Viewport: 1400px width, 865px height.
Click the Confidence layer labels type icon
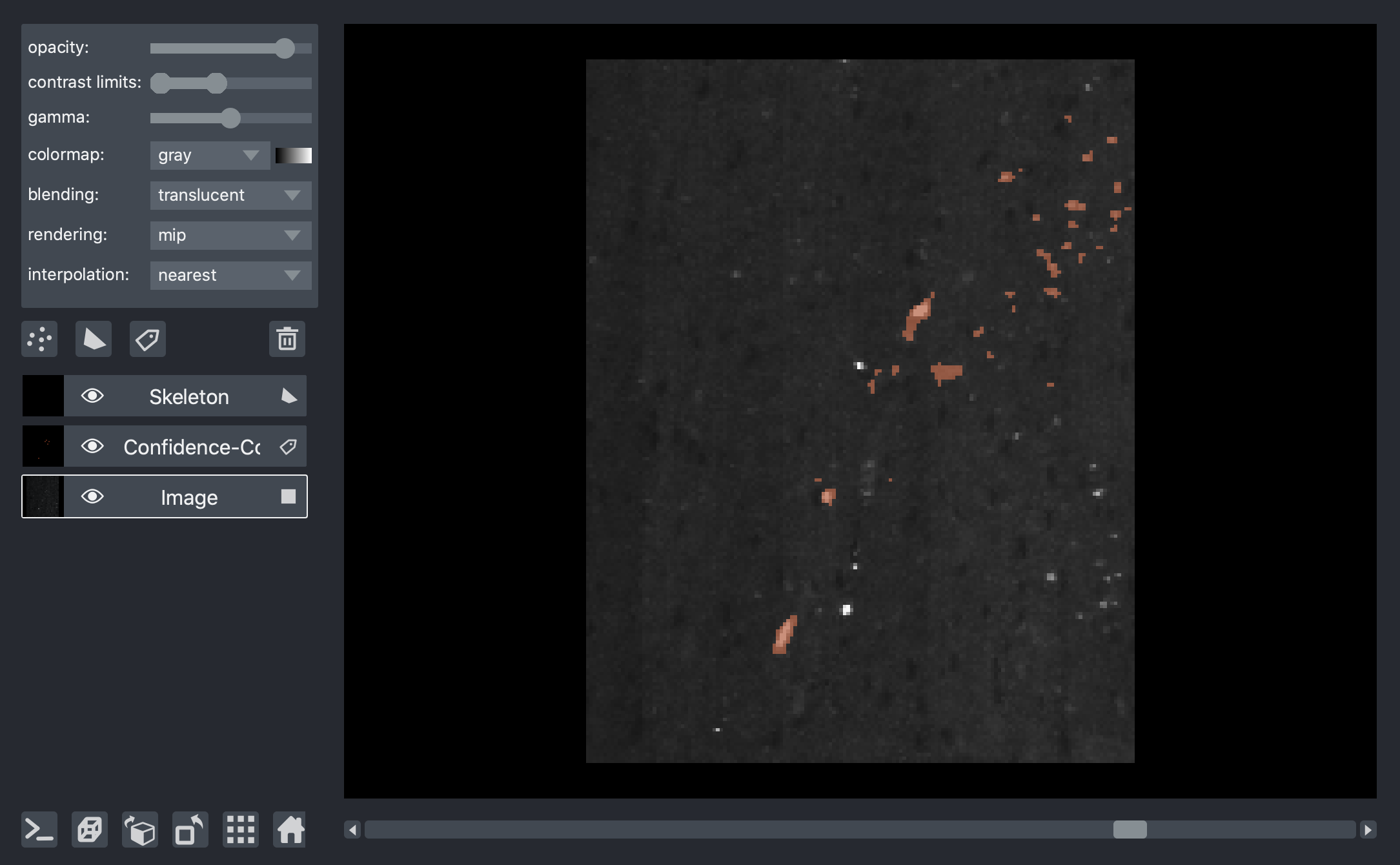289,447
